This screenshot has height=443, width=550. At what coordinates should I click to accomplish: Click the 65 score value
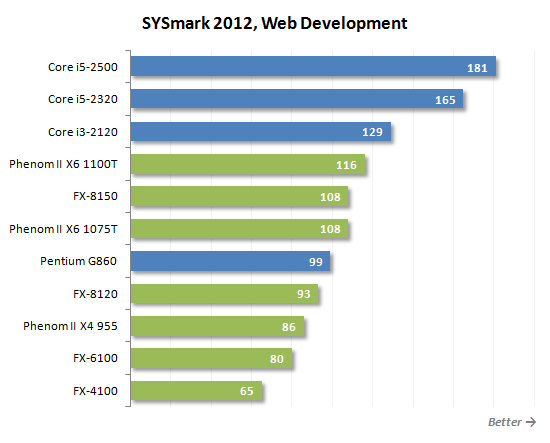pos(247,391)
